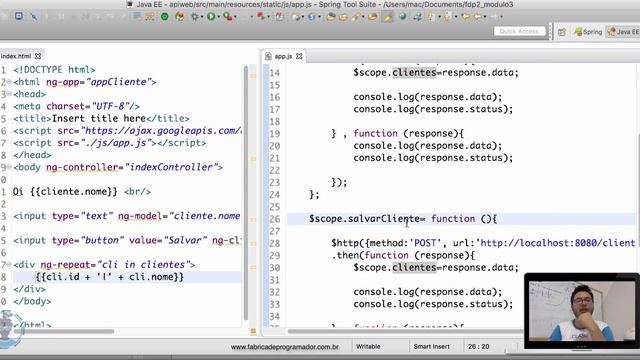The height and width of the screenshot is (360, 640).
Task: Switch to the Spring perspective
Action: click(588, 32)
